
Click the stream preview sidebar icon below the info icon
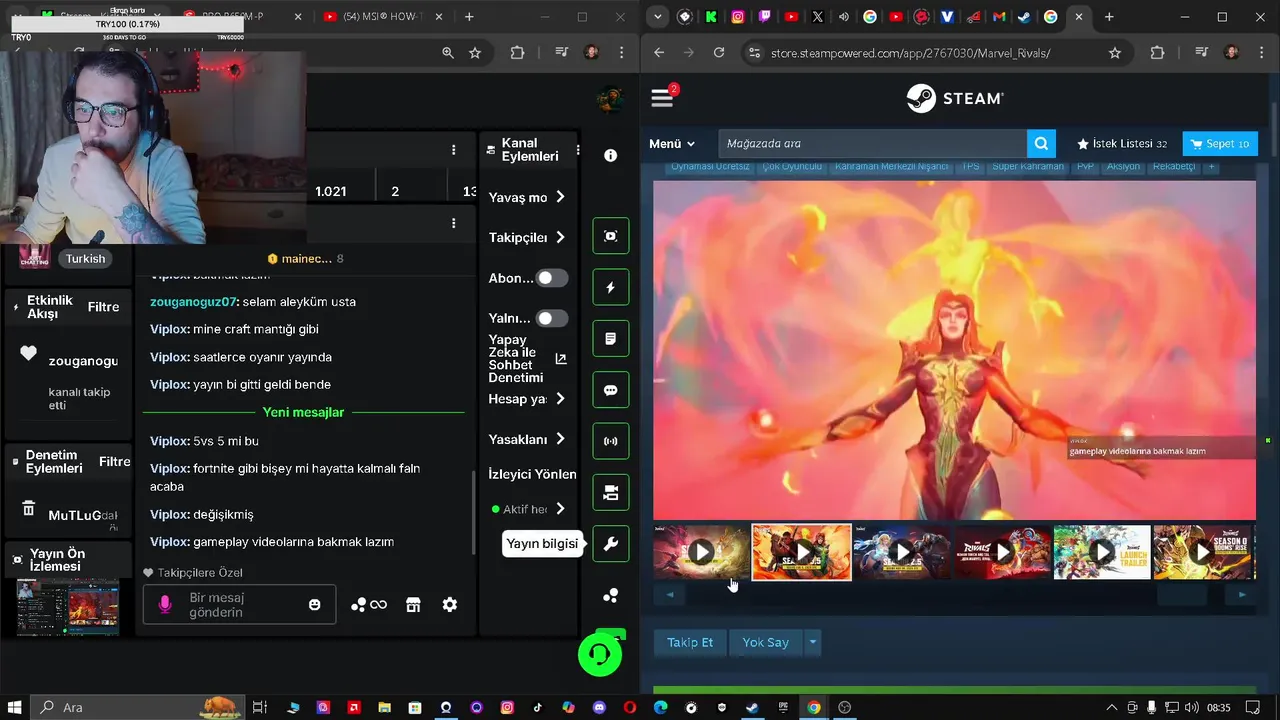[611, 236]
